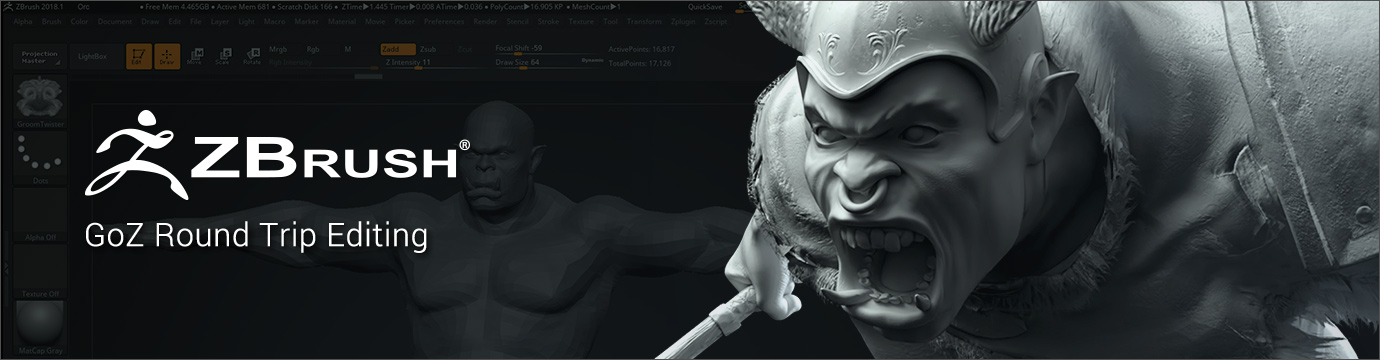
Task: Click the Scratch Disk 166 status text
Action: click(304, 7)
